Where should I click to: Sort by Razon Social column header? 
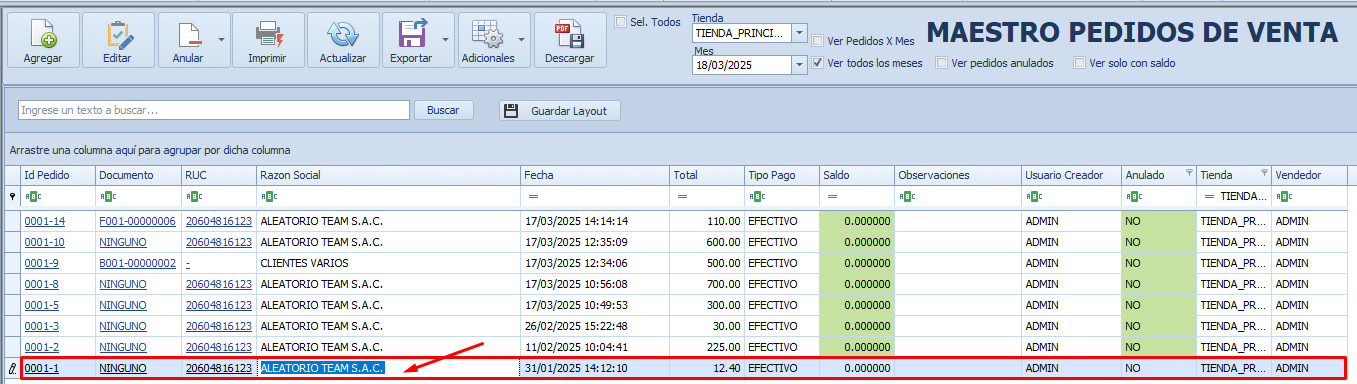point(388,175)
